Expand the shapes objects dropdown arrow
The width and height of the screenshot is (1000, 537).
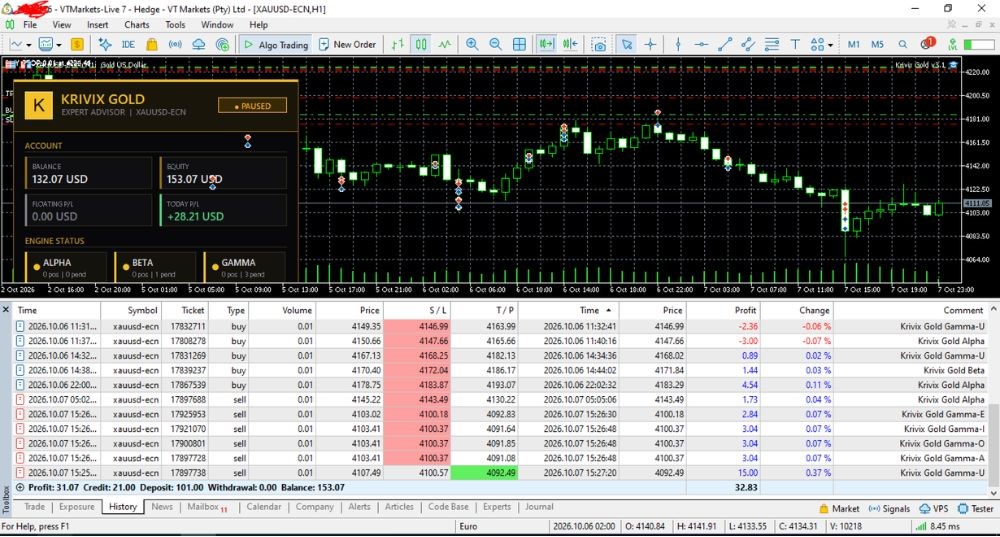(830, 45)
